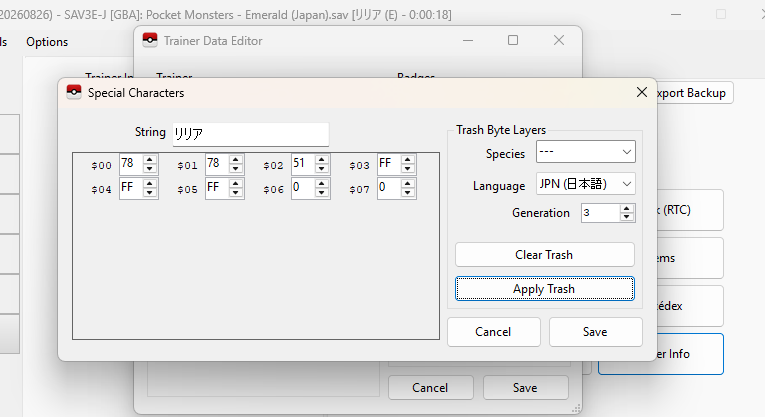The image size is (765, 417).
Task: Decrease the $01 byte value
Action: coord(236,169)
